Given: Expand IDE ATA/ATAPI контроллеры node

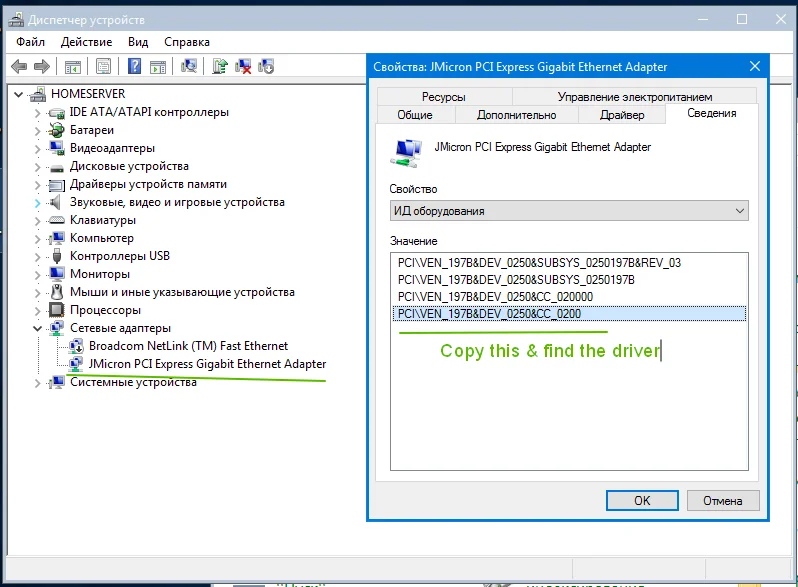Looking at the screenshot, I should click(x=37, y=113).
